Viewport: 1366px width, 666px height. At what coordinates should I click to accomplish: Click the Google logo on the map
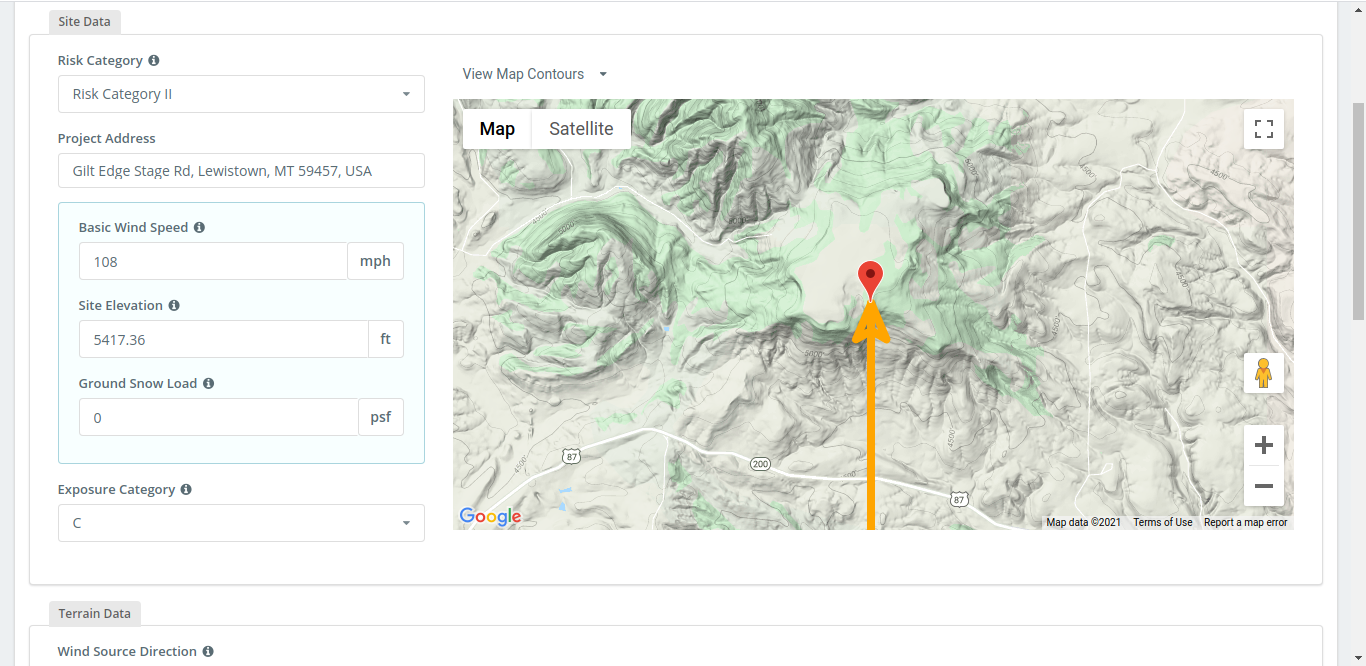pyautogui.click(x=489, y=516)
